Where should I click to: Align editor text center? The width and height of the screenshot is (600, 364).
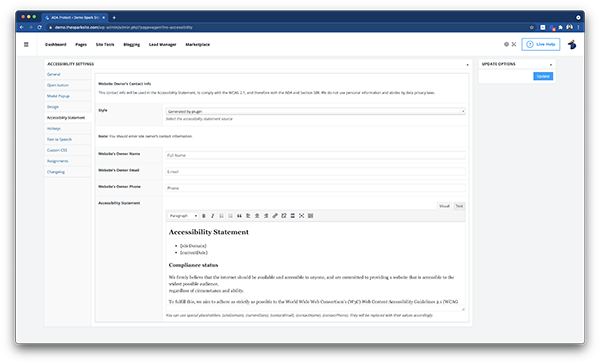(x=257, y=216)
